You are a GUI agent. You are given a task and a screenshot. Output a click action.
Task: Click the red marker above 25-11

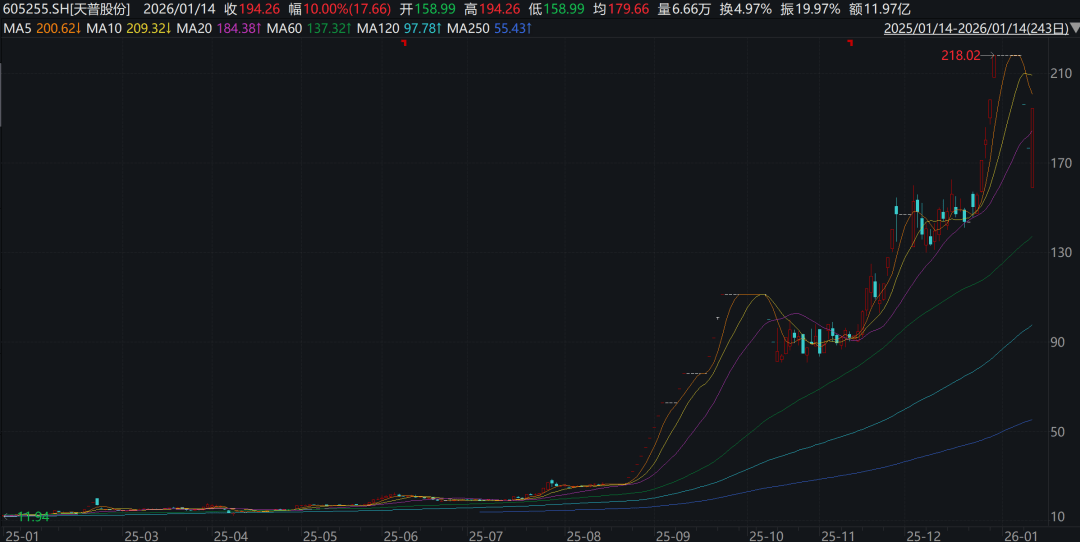(x=849, y=44)
